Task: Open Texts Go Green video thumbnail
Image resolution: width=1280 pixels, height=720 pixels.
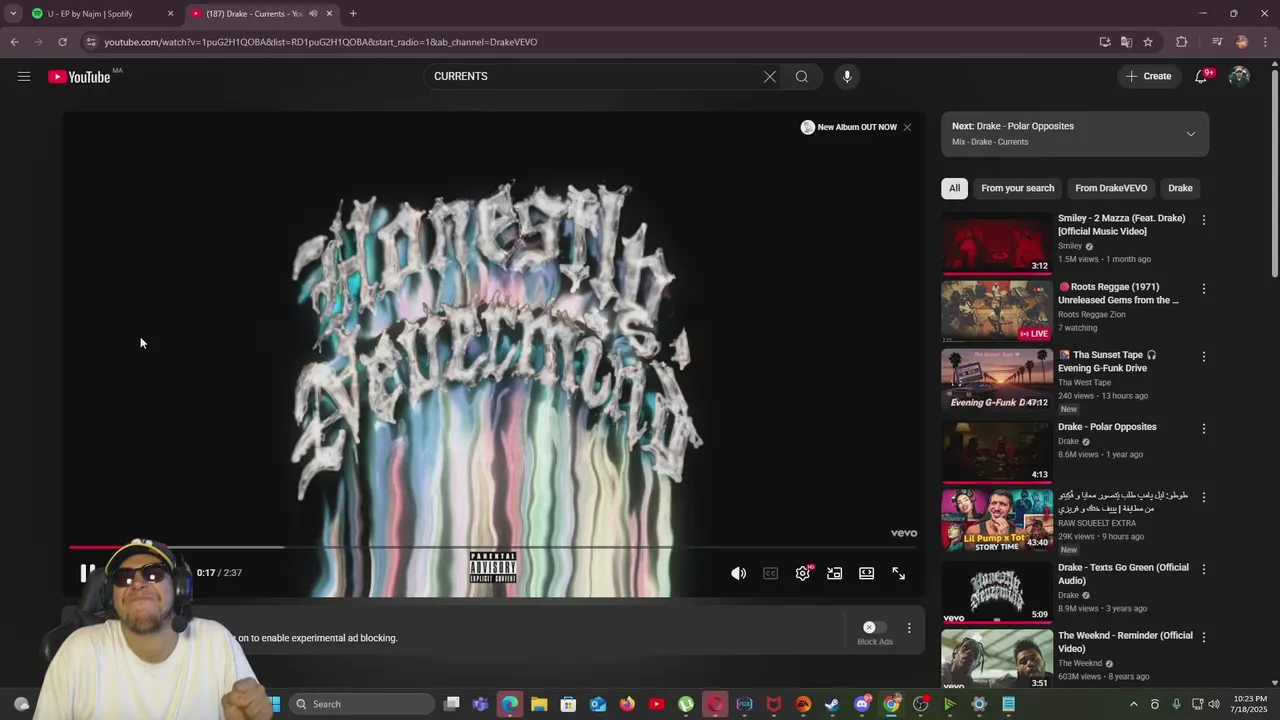Action: (996, 592)
